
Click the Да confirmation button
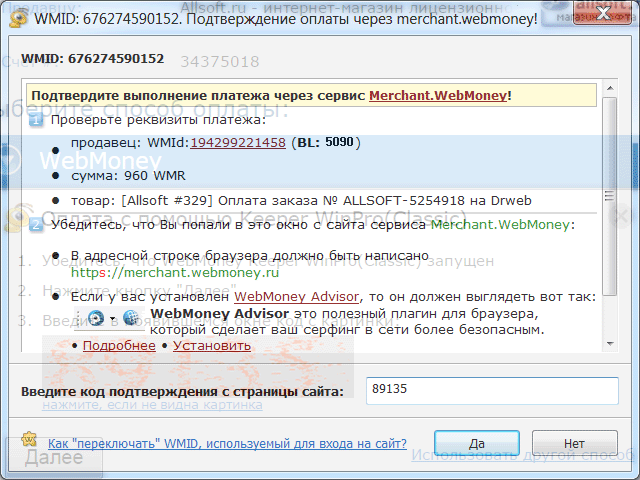477,443
